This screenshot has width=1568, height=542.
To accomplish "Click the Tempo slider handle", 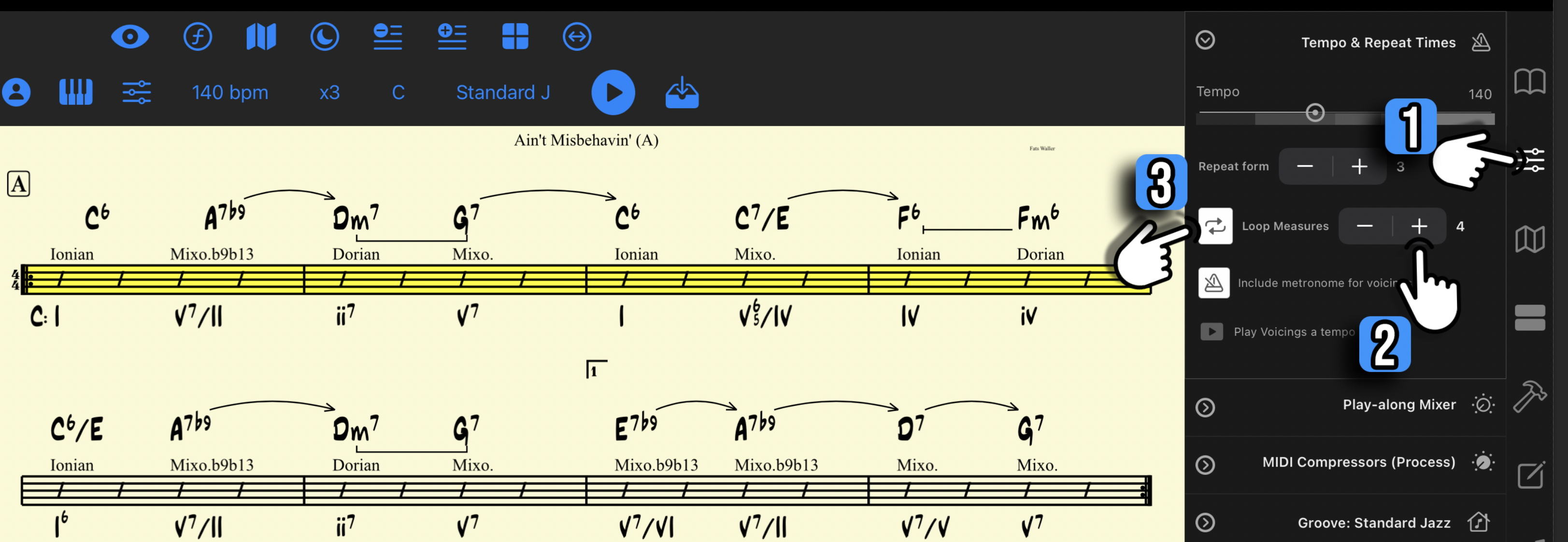I will pos(1315,113).
